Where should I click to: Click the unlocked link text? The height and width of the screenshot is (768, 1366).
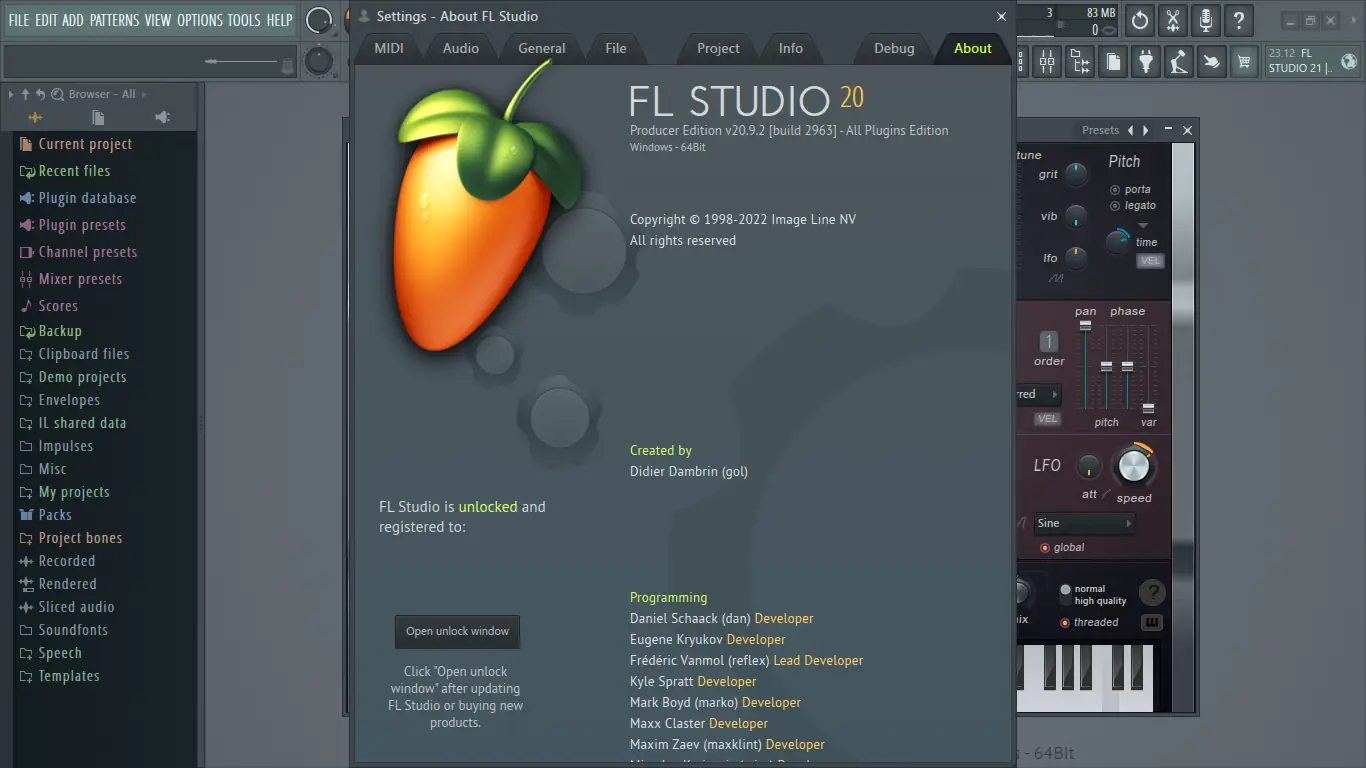tap(489, 506)
